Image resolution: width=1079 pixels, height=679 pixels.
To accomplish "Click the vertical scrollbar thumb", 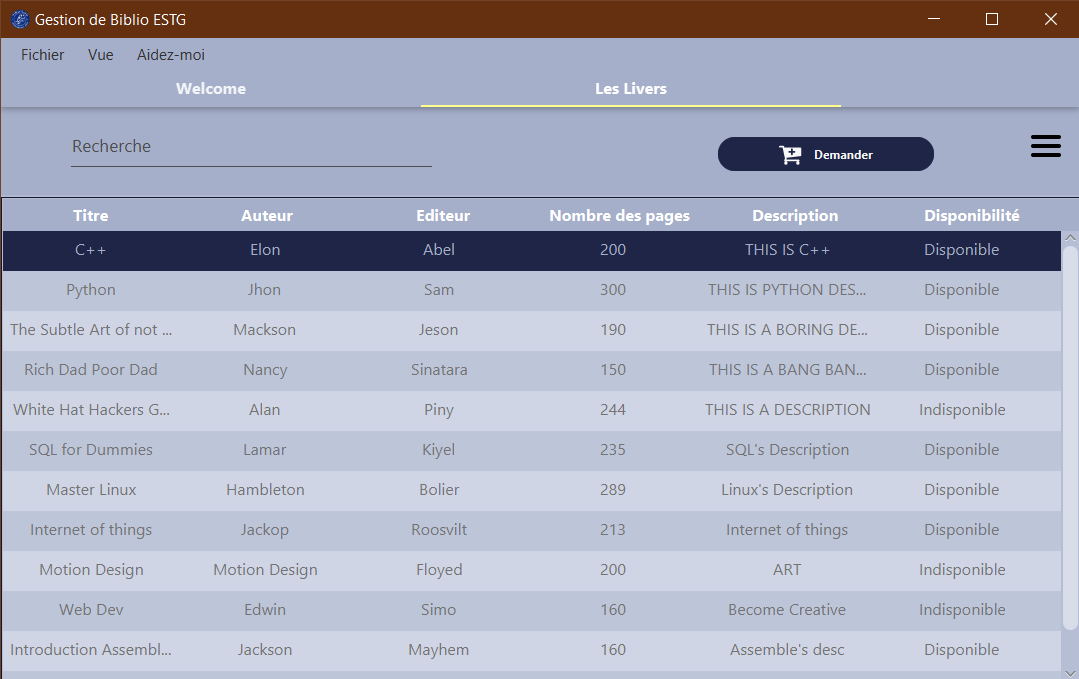I will 1070,438.
